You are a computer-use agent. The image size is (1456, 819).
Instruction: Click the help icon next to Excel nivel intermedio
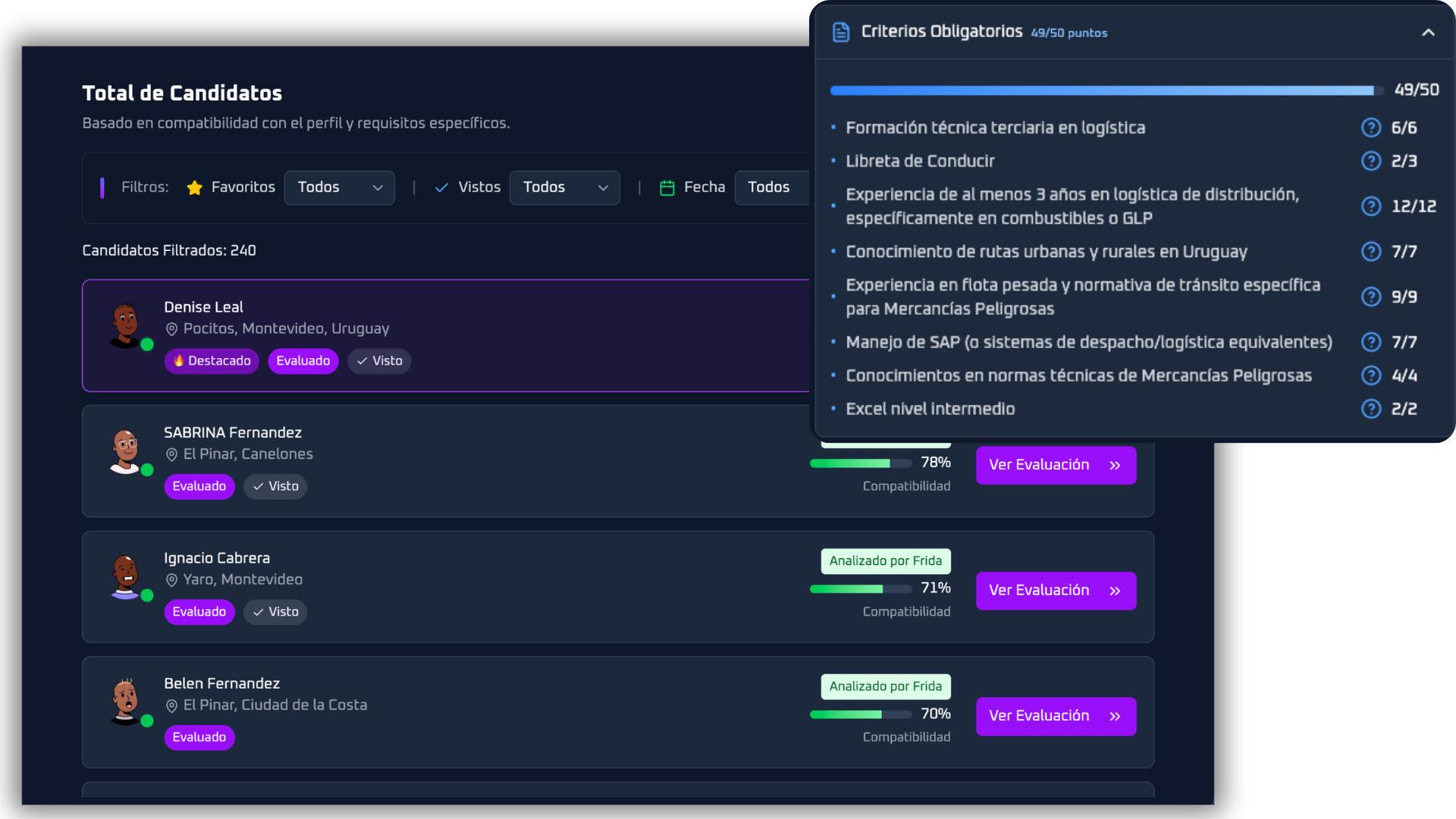click(1371, 409)
